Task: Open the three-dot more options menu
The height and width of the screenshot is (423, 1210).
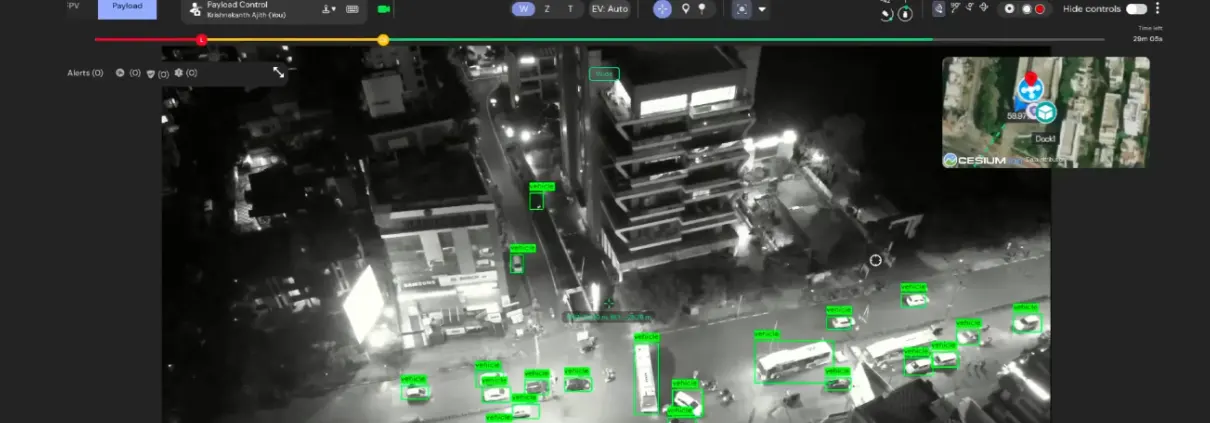Action: point(1157,9)
